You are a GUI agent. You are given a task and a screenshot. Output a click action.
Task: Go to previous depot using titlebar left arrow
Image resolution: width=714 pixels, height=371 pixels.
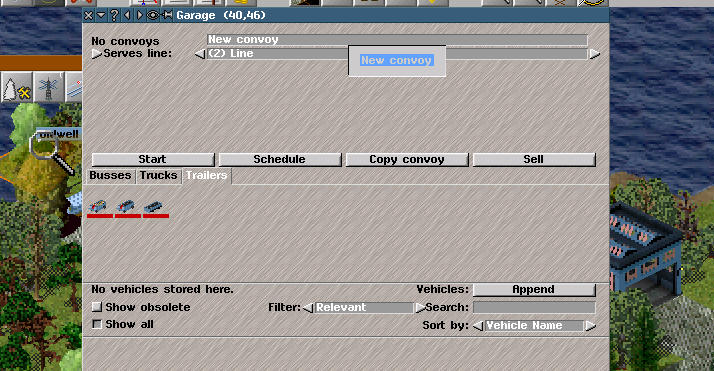pos(127,15)
